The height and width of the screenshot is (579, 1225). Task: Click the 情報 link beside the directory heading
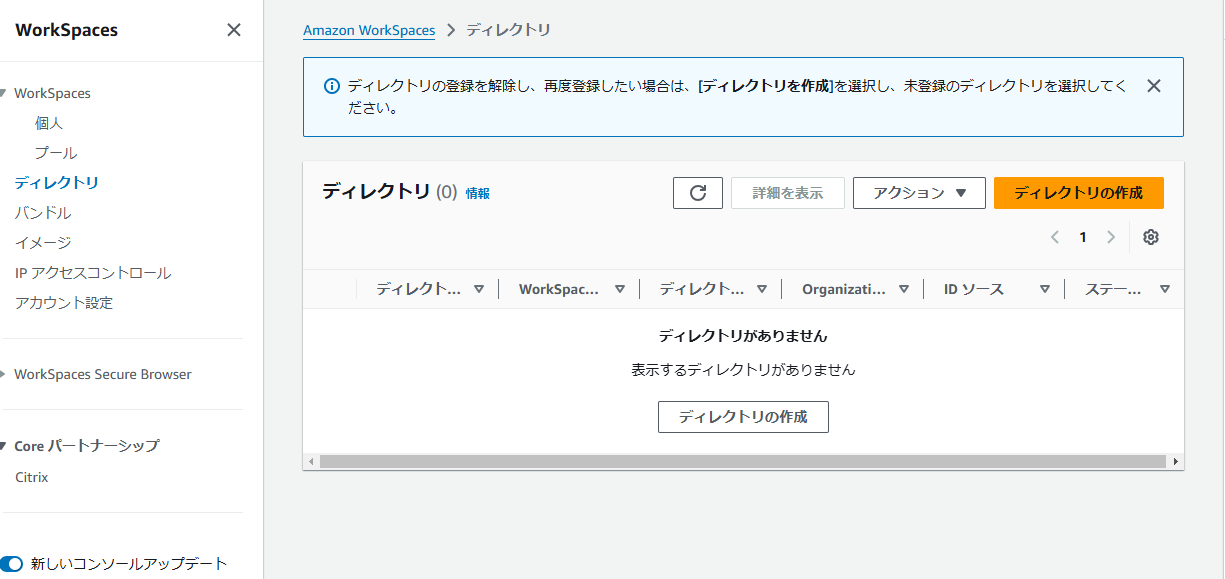(x=478, y=193)
